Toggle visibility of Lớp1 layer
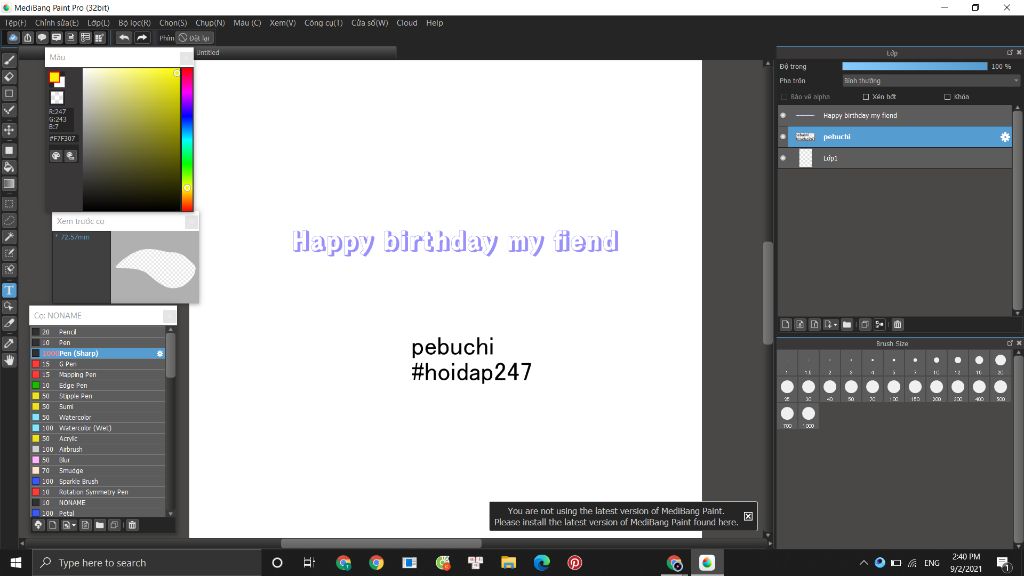Viewport: 1024px width, 576px height. coord(783,158)
